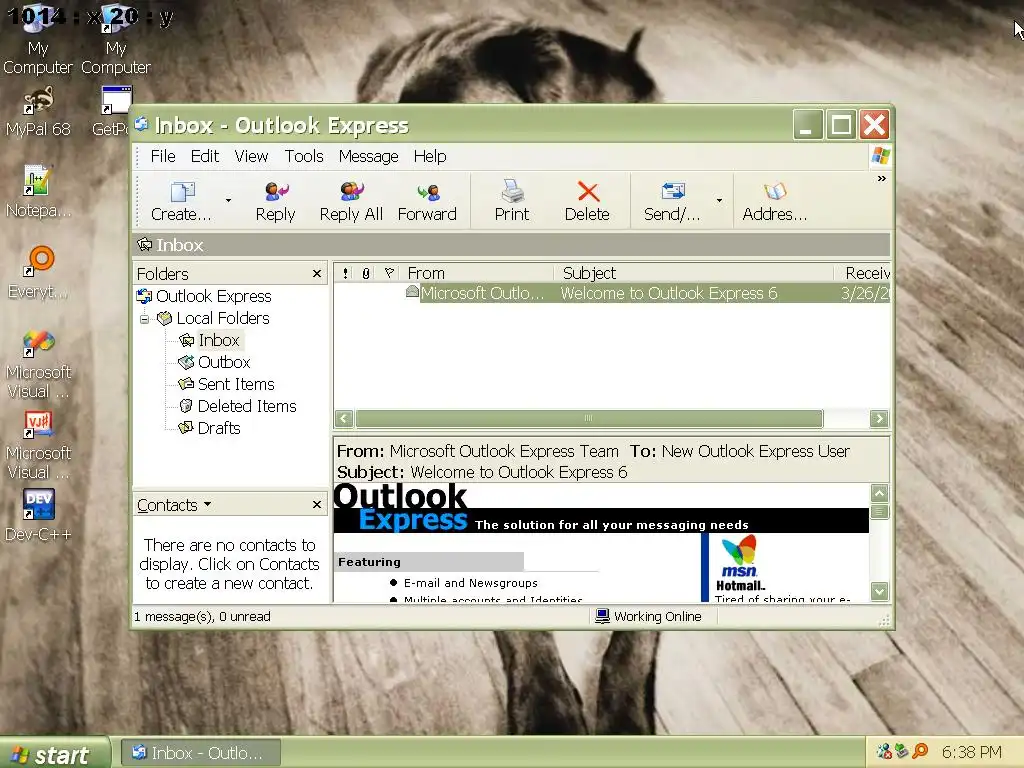This screenshot has height=768, width=1024.
Task: Open the Outbox folder
Action: tap(215, 362)
